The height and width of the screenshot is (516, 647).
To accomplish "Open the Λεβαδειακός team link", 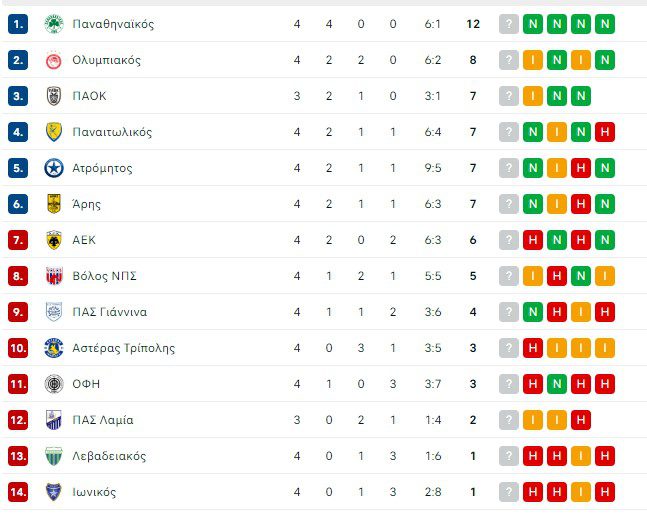I will [x=110, y=456].
